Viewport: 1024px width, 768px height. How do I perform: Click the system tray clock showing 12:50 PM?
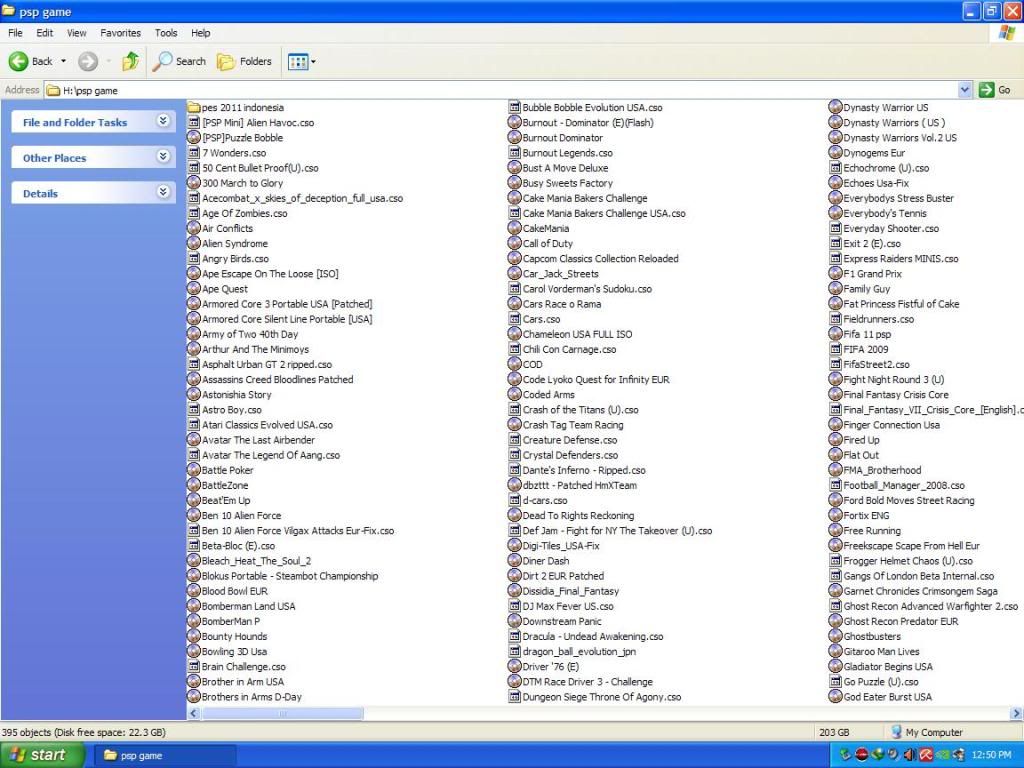(x=991, y=756)
